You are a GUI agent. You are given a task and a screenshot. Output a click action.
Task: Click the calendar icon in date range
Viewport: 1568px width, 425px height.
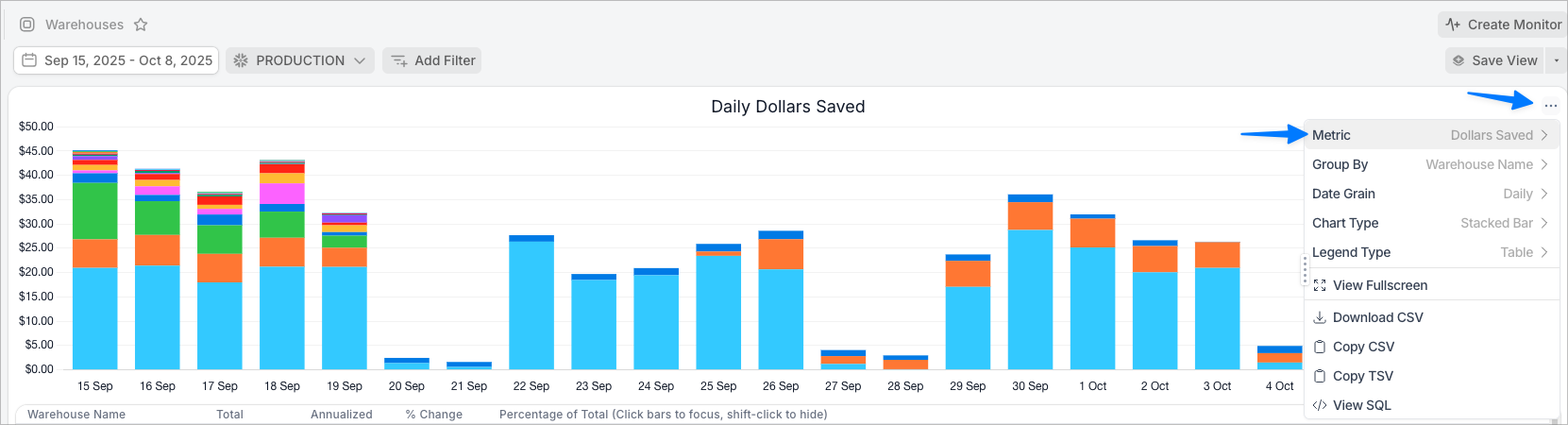pyautogui.click(x=29, y=60)
